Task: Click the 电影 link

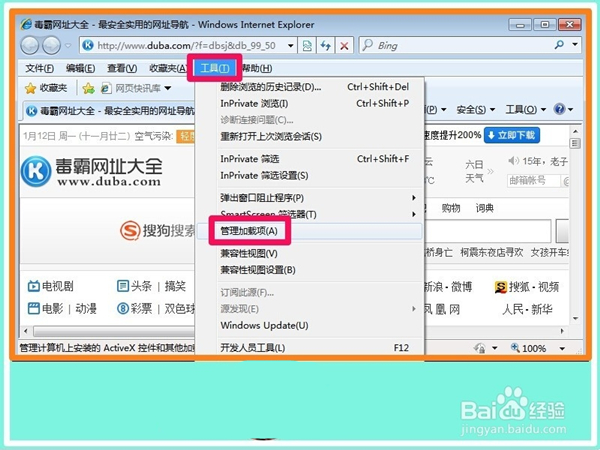Action: tap(46, 308)
